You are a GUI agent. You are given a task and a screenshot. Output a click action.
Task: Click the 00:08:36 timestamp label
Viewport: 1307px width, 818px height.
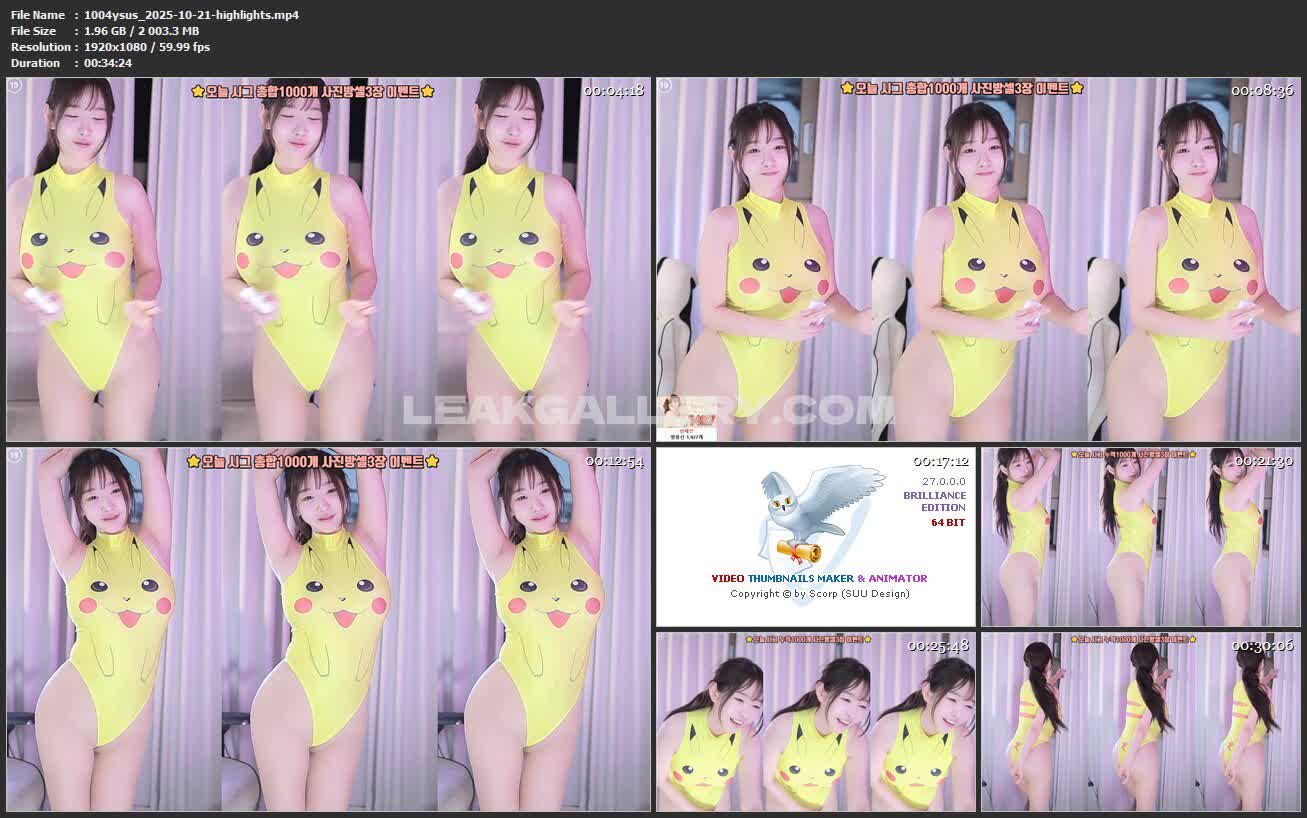[x=1263, y=91]
